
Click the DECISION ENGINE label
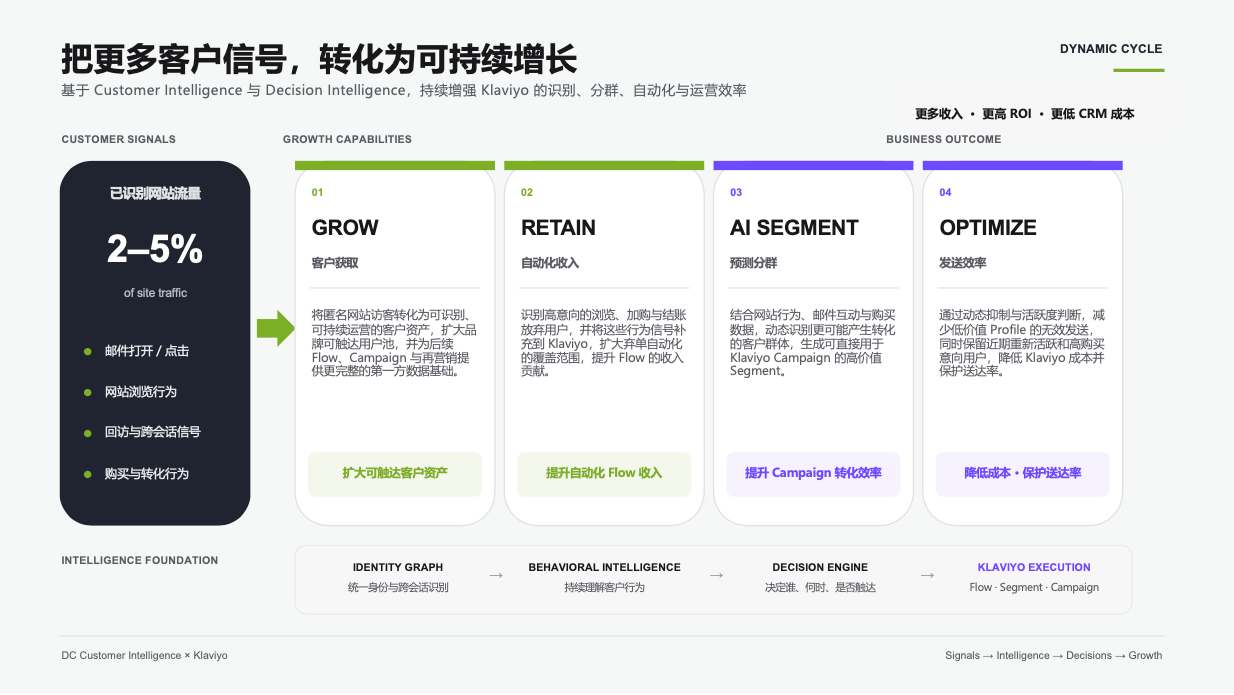(x=820, y=567)
